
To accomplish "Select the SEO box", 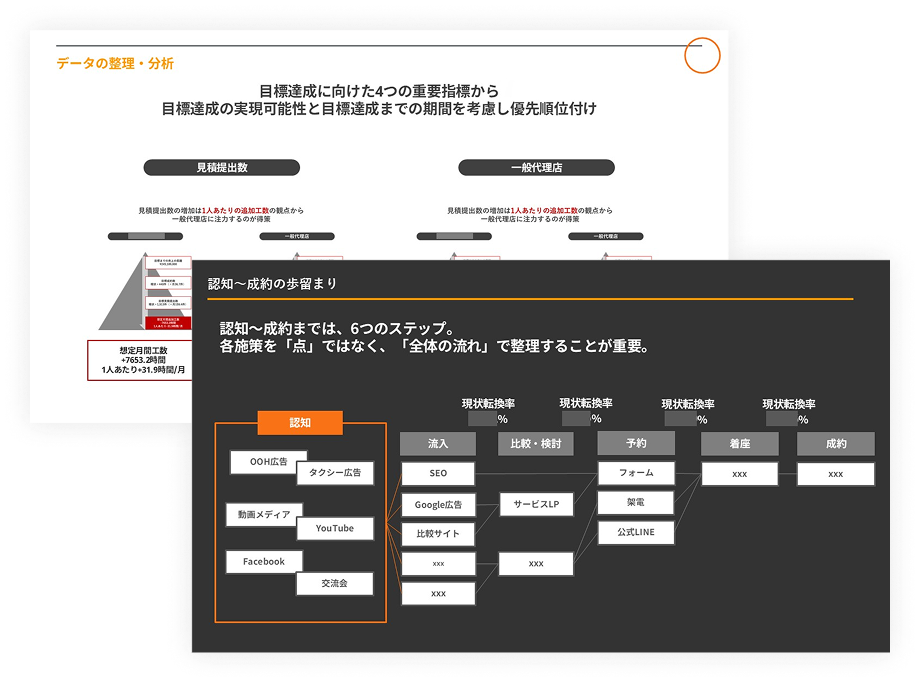I will pyautogui.click(x=438, y=473).
